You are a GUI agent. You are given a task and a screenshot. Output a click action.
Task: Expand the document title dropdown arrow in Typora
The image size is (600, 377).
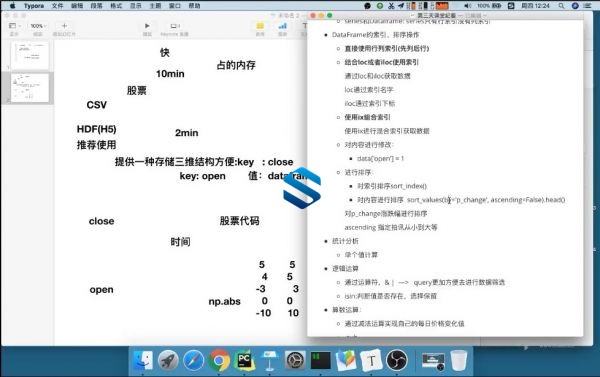click(485, 15)
